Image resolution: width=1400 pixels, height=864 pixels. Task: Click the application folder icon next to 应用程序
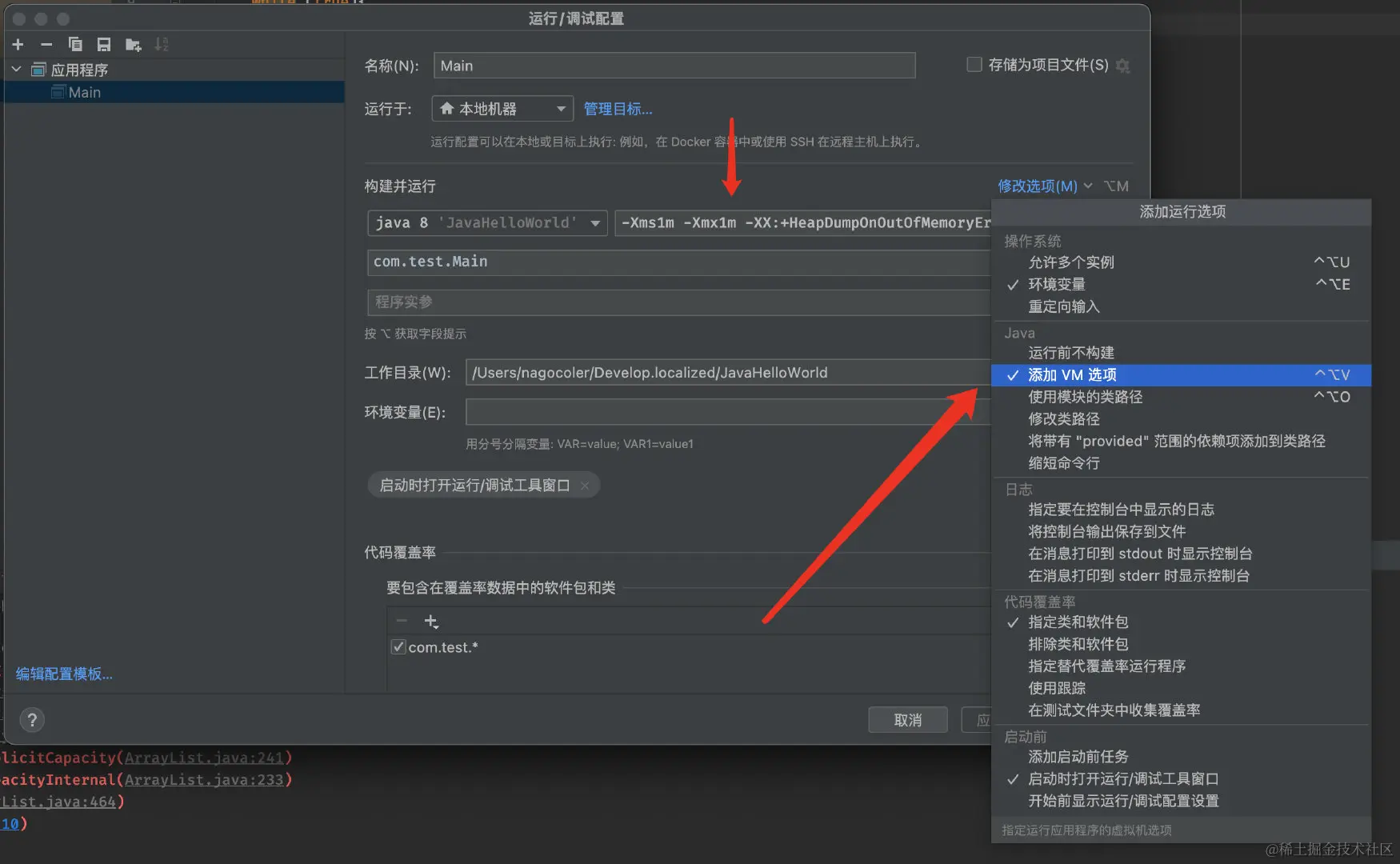(38, 70)
